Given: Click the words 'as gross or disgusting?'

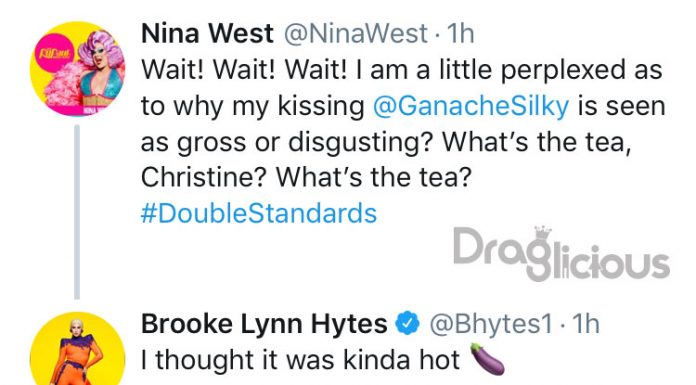Looking at the screenshot, I should tap(287, 142).
